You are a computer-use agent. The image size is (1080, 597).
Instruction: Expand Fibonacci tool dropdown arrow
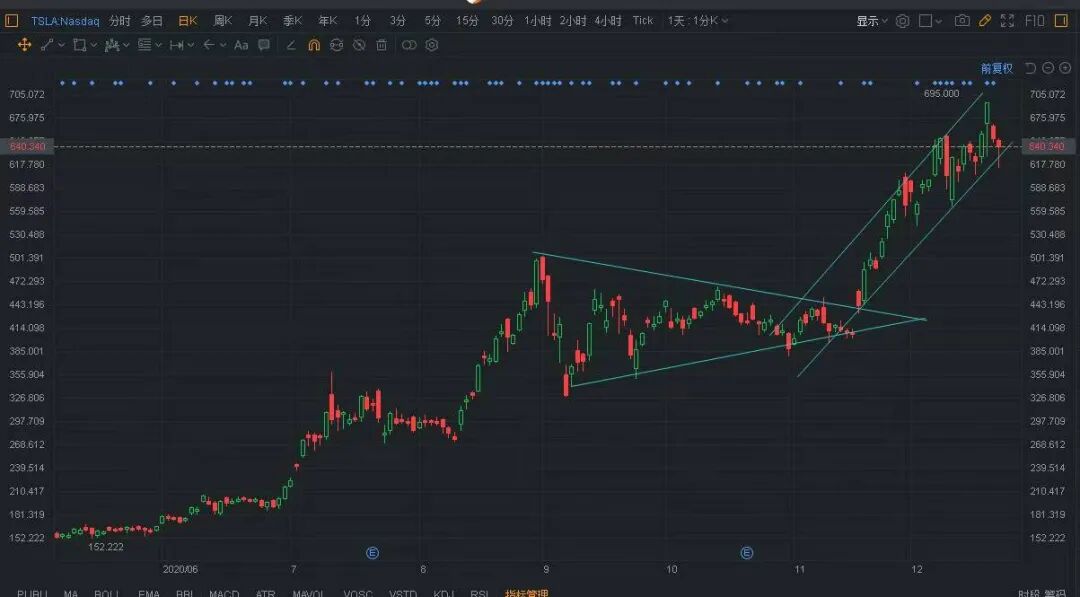(158, 45)
